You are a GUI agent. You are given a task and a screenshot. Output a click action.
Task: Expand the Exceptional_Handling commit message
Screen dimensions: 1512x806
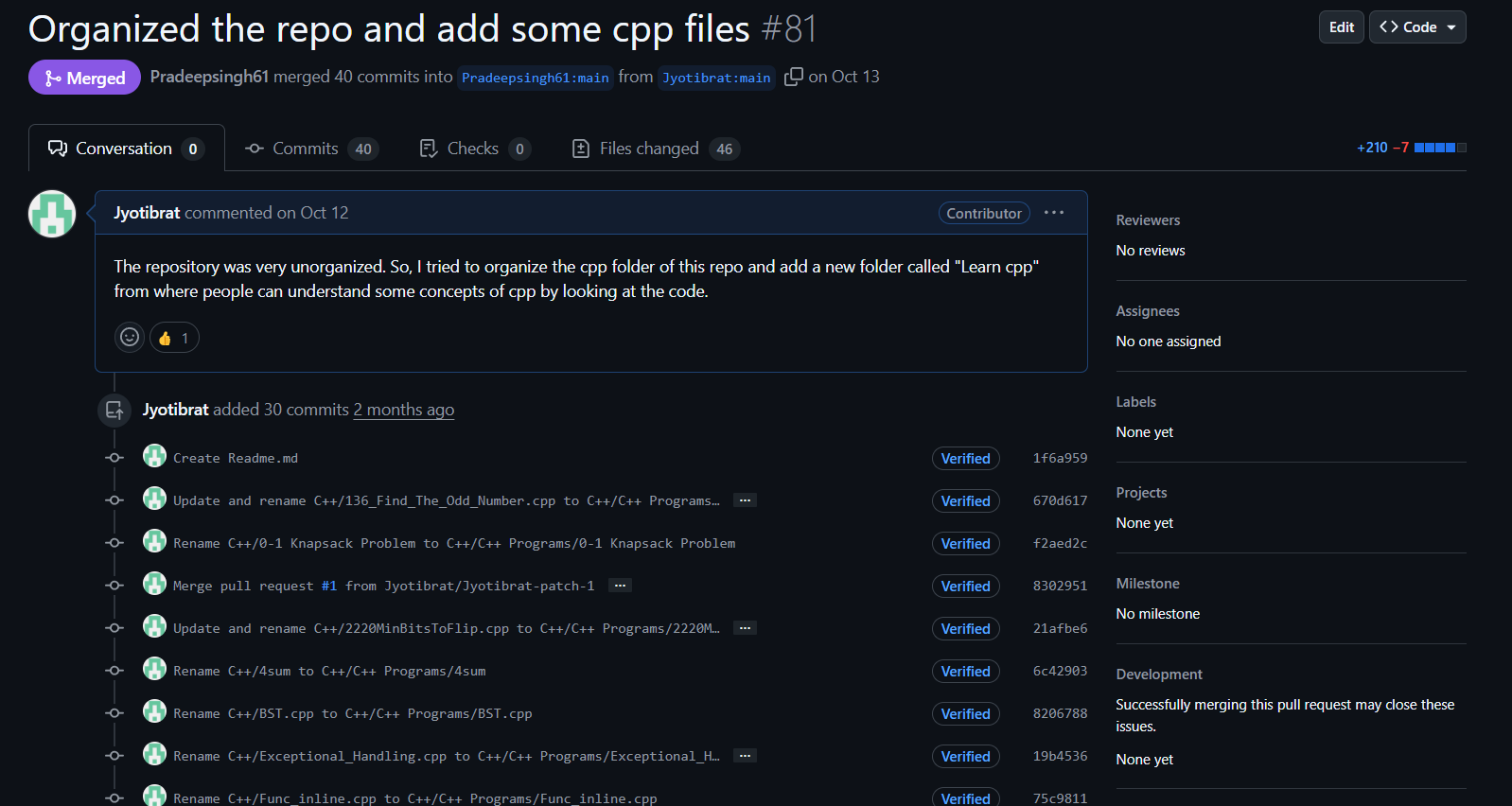pos(745,756)
